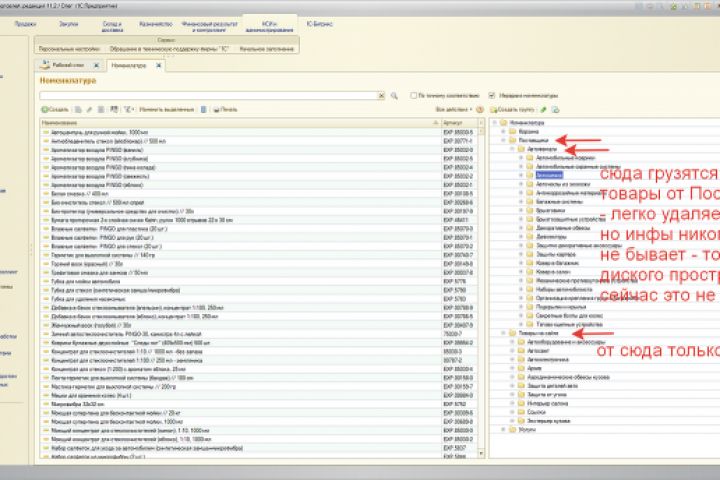Viewport: 720px width, 480px height.
Task: Click the Корзина folder icon
Action: pos(513,131)
